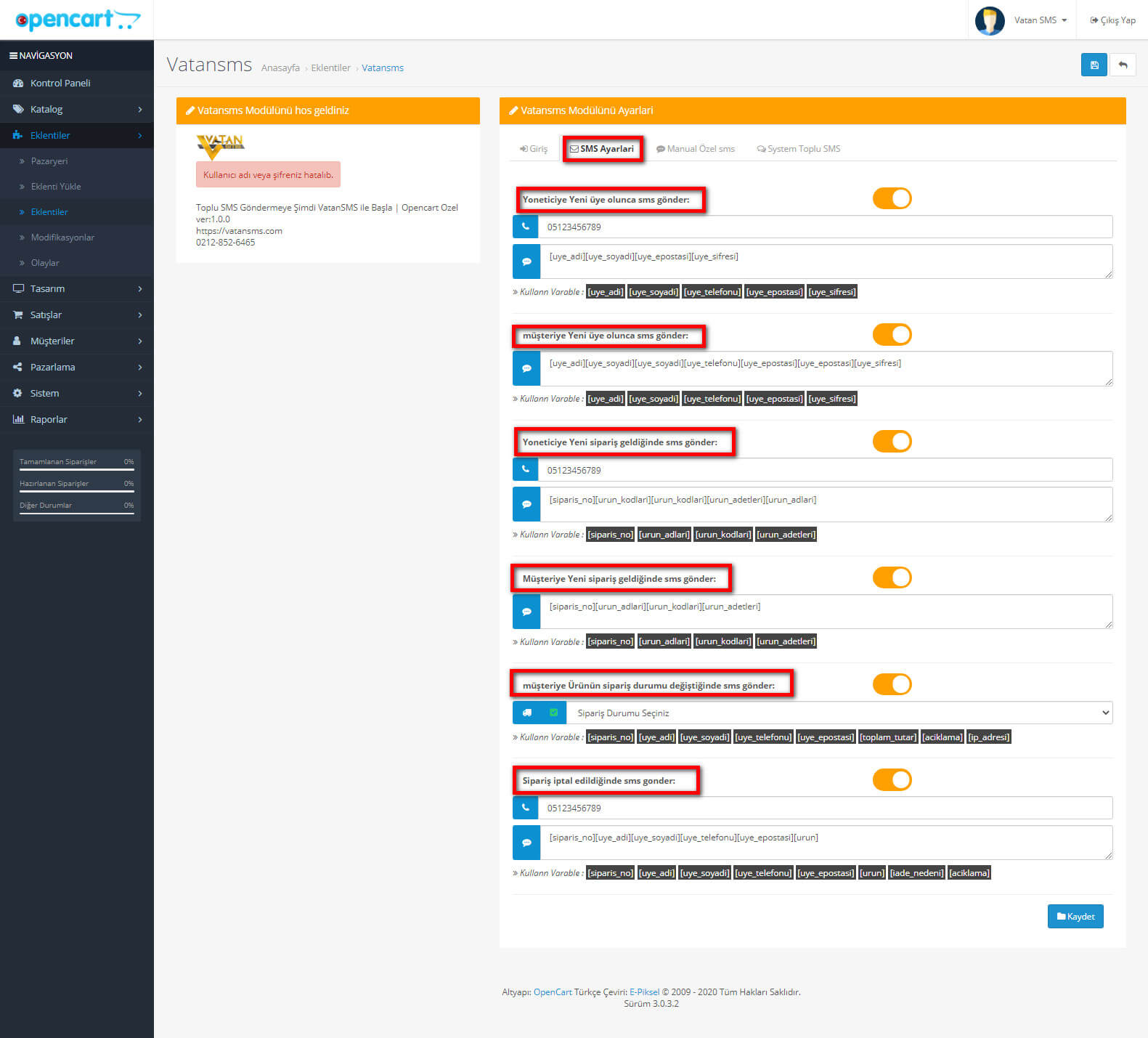Click the Katalog tag icon
This screenshot has height=1038, width=1148.
click(18, 109)
